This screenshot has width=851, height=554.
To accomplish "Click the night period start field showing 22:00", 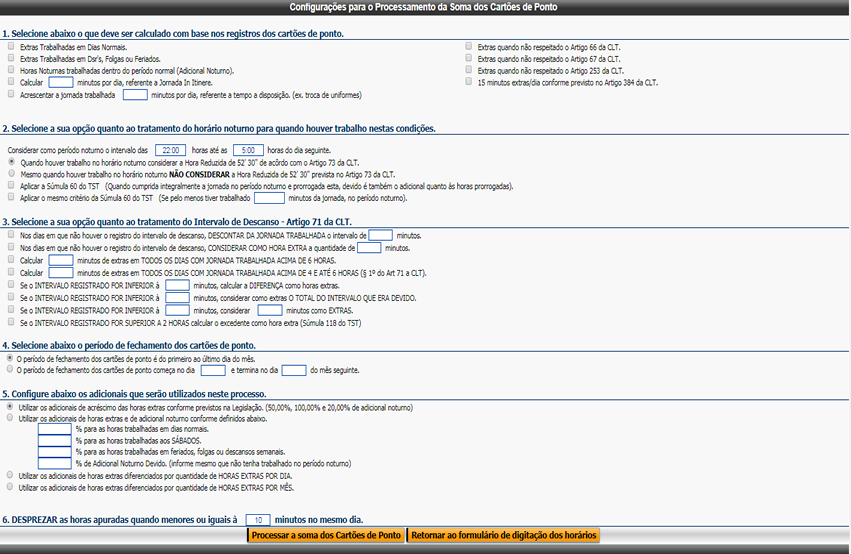I will pos(170,149).
